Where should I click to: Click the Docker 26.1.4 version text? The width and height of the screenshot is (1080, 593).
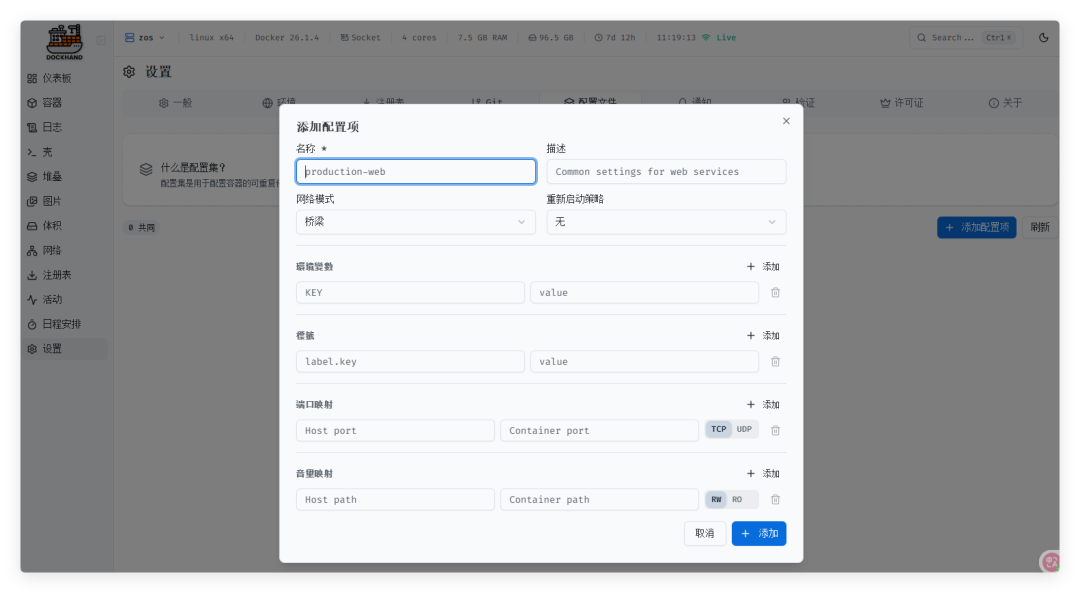[x=287, y=38]
